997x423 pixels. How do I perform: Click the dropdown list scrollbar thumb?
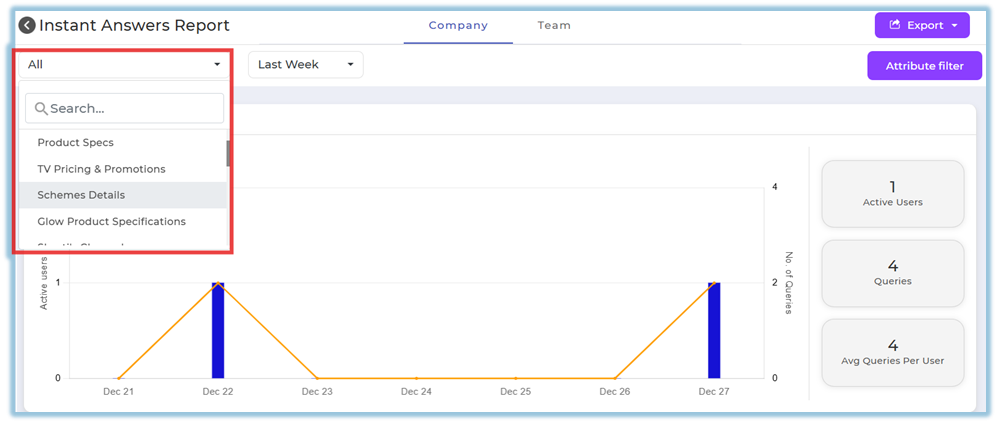pyautogui.click(x=228, y=153)
